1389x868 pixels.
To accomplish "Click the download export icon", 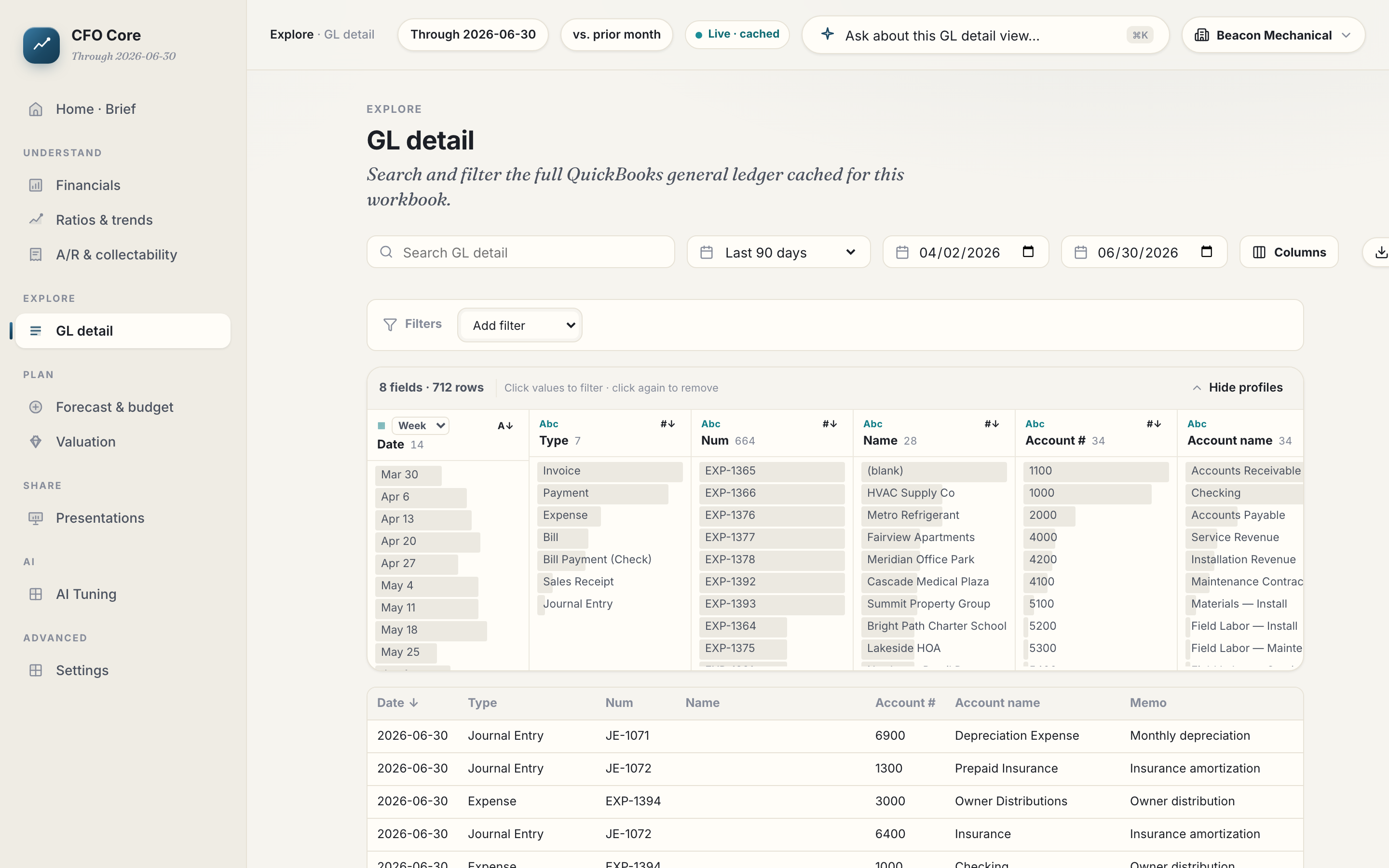I will pyautogui.click(x=1381, y=252).
